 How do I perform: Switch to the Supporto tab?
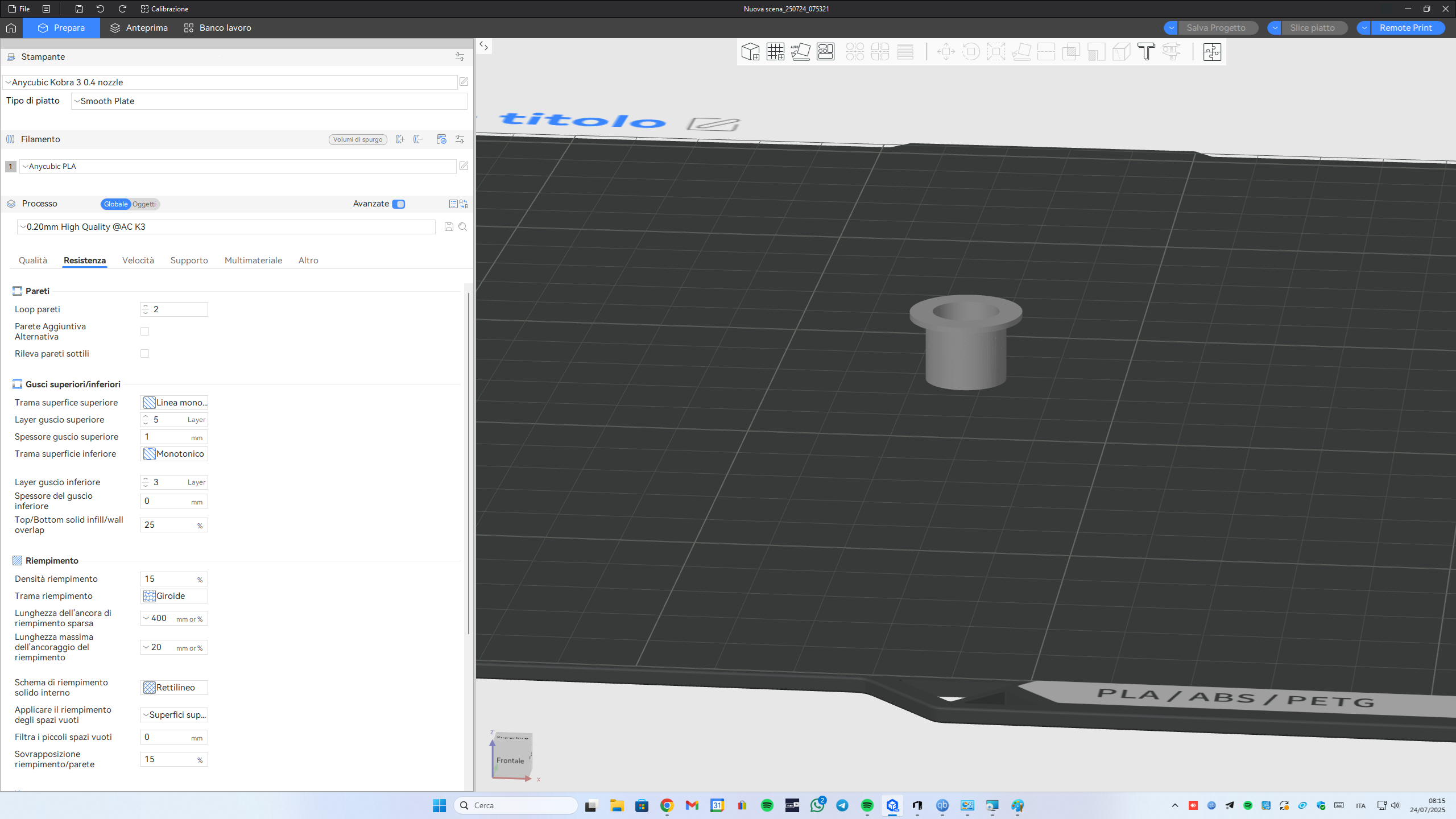(189, 260)
